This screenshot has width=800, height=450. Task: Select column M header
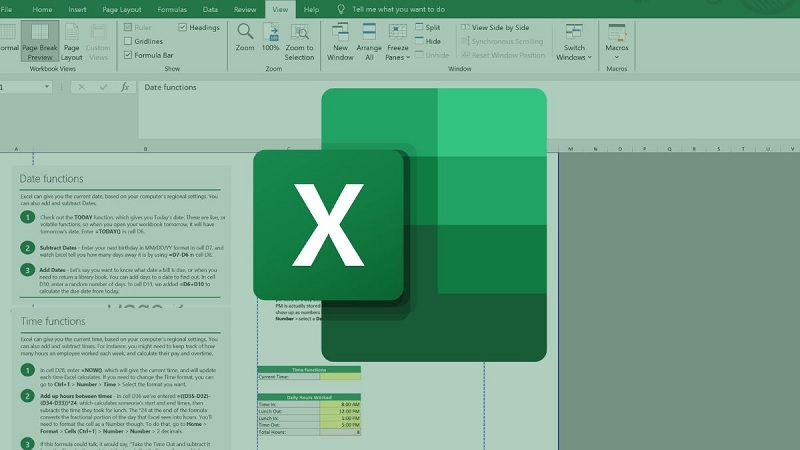[570, 148]
